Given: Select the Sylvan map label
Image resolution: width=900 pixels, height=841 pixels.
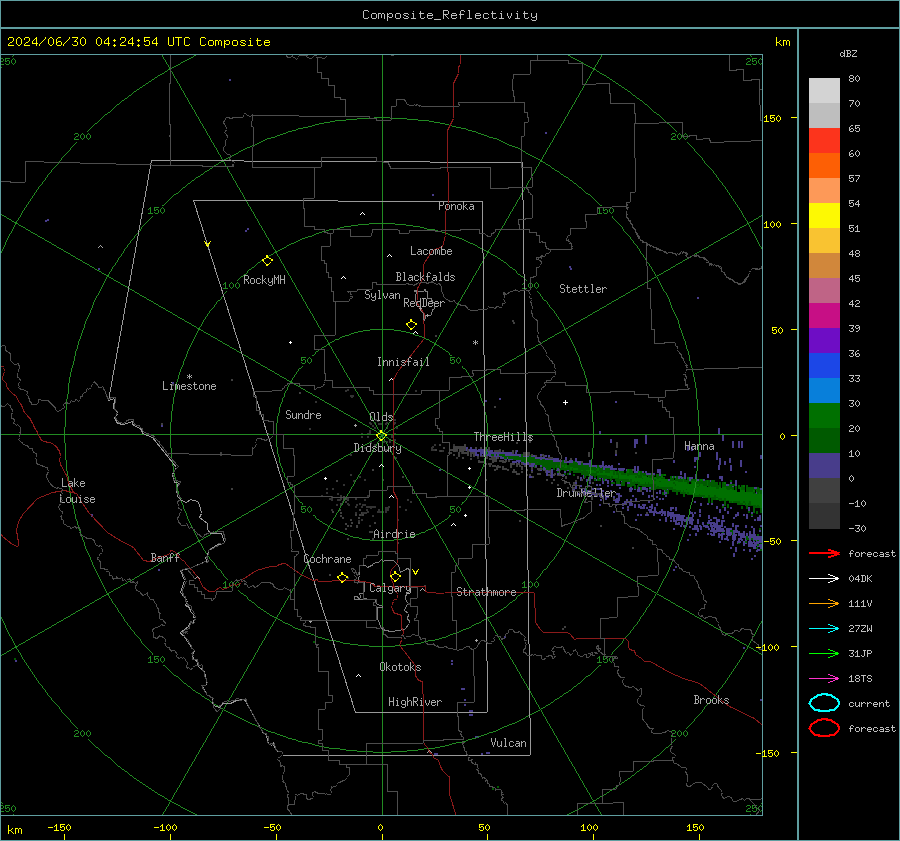Looking at the screenshot, I should 382,295.
